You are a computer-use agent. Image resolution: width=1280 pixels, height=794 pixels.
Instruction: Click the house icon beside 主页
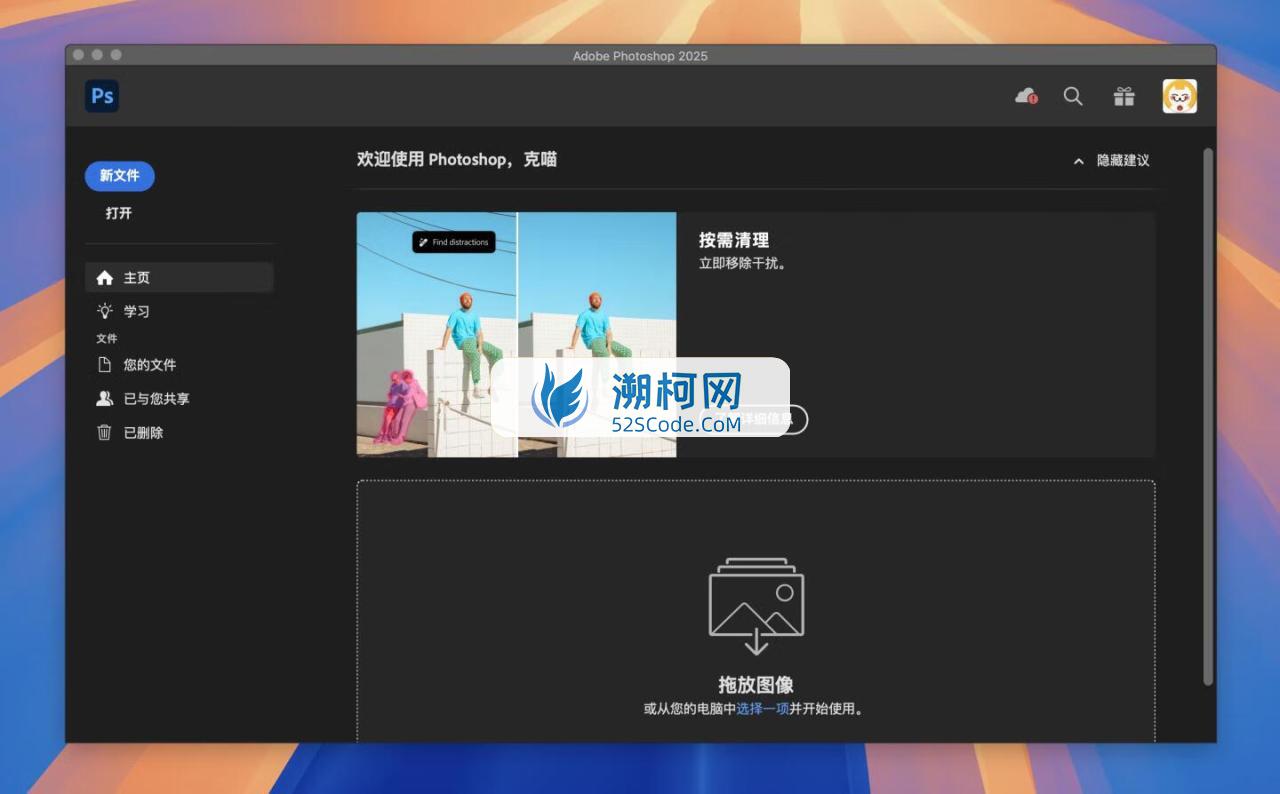pos(104,277)
